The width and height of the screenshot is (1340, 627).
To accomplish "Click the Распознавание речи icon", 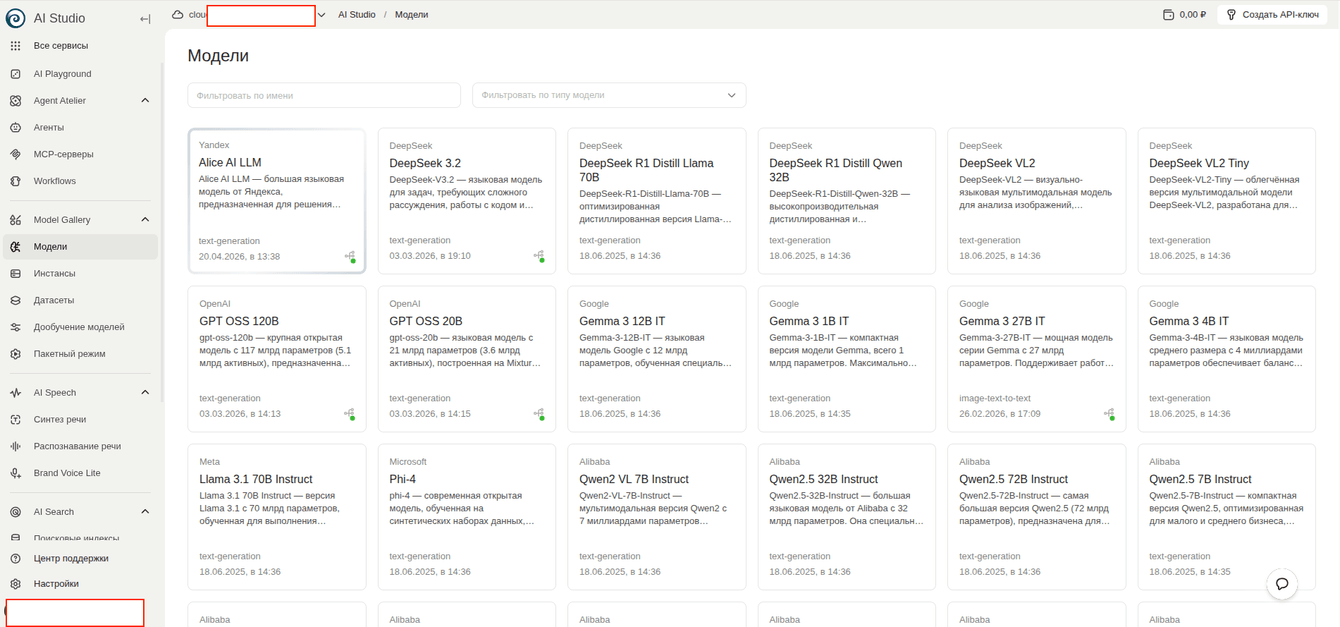I will (x=15, y=447).
